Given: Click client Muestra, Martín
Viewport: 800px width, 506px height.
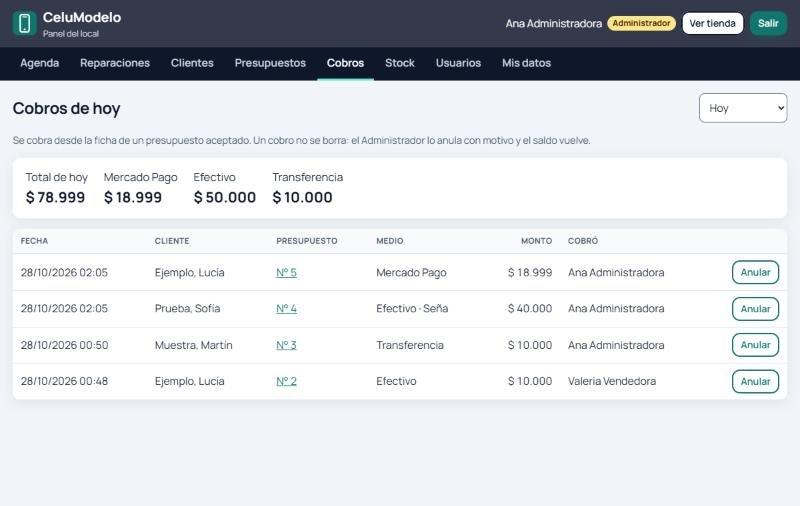Looking at the screenshot, I should point(193,345).
